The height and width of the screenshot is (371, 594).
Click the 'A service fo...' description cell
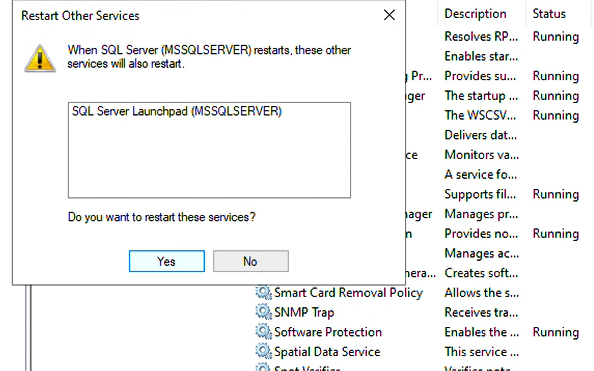point(481,175)
